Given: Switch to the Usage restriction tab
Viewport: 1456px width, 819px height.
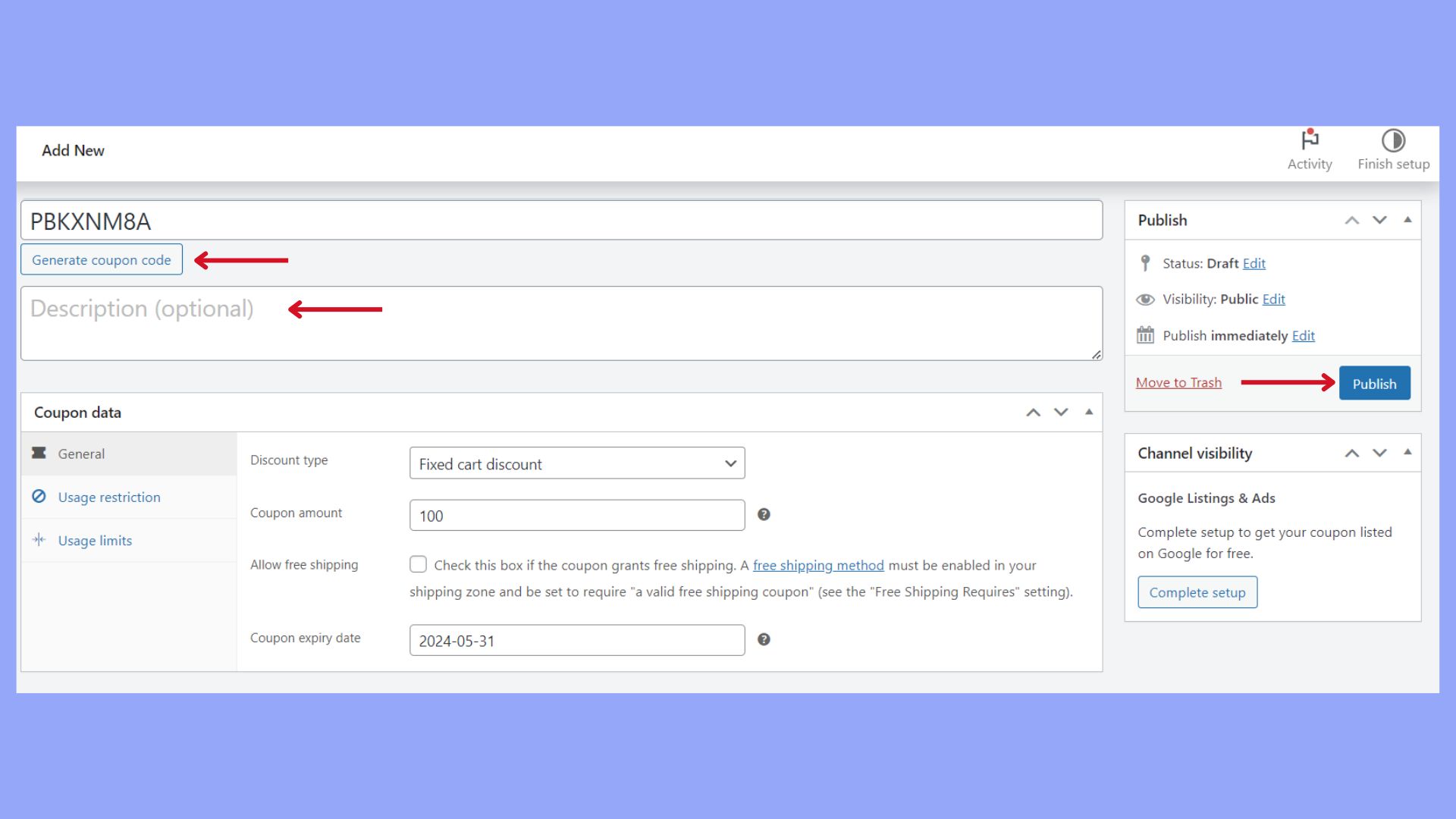Looking at the screenshot, I should click(109, 497).
